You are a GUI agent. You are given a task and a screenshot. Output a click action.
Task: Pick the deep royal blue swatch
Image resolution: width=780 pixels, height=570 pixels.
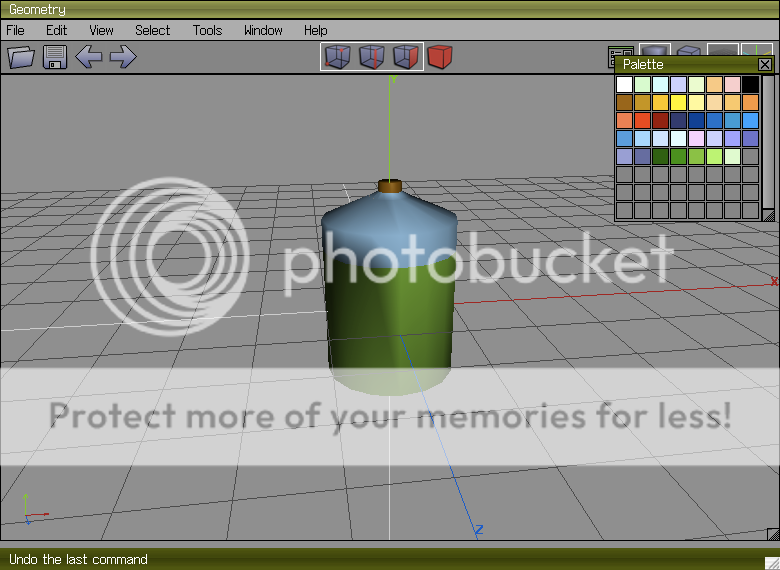point(696,120)
